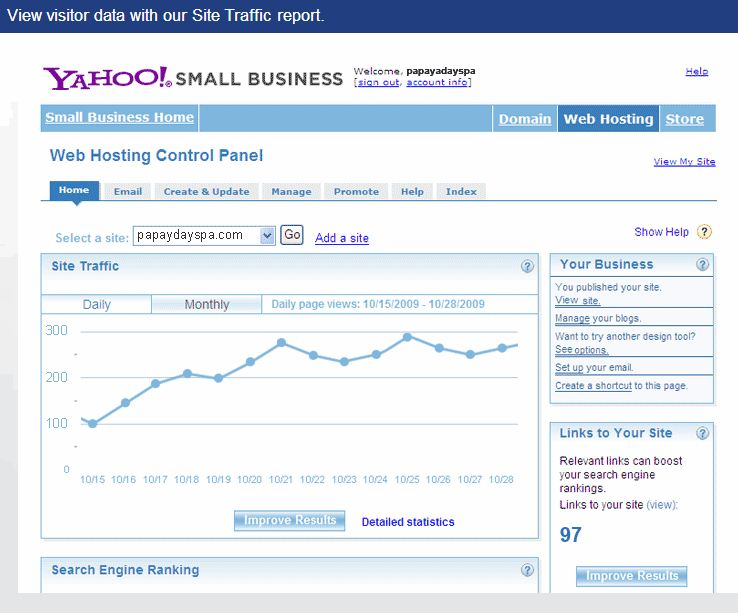Click the View site link

click(578, 300)
